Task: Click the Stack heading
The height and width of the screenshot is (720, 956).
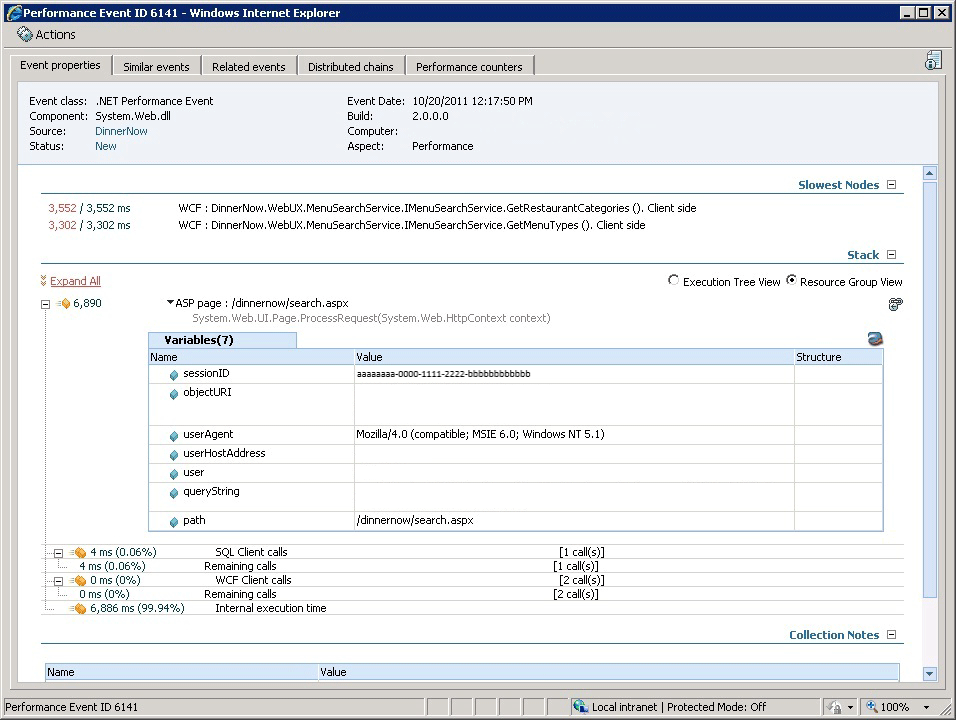Action: (x=863, y=255)
